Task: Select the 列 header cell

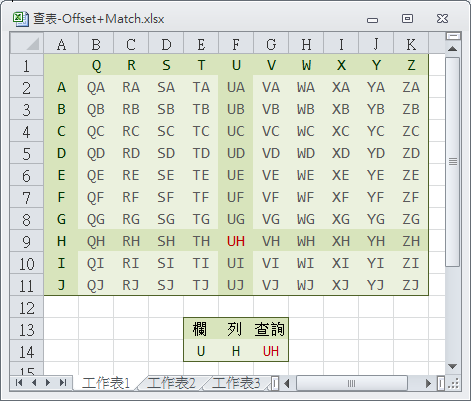Action: click(236, 329)
